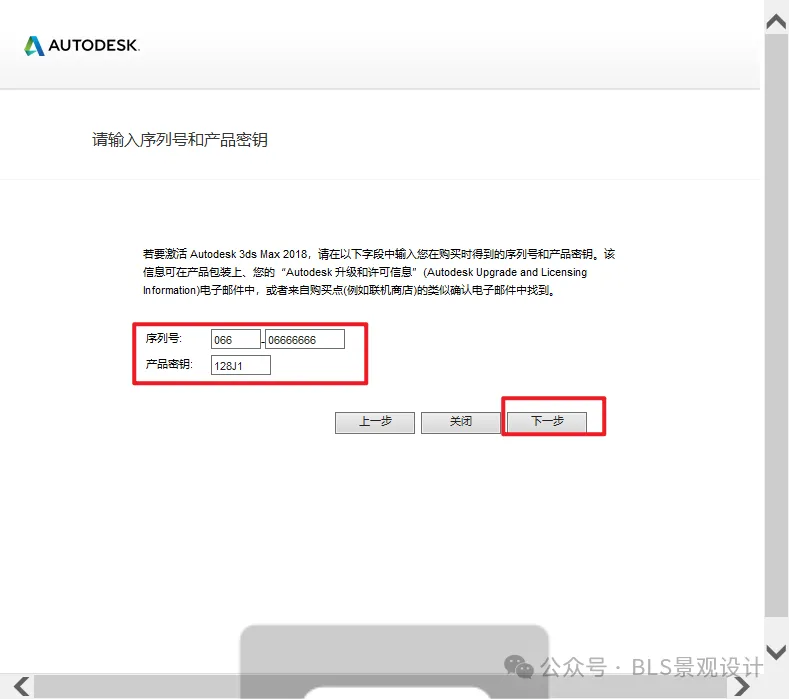Click the horizontal scrollbar right arrow
The width and height of the screenshot is (789, 699).
click(742, 686)
